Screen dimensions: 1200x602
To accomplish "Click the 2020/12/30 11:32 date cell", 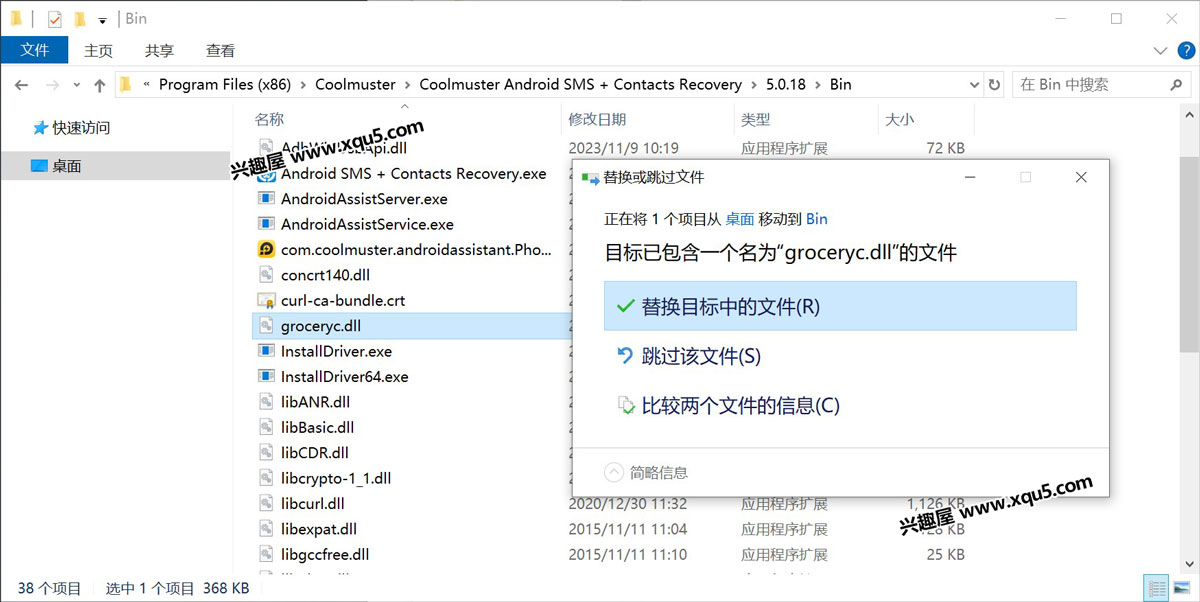I will click(628, 503).
